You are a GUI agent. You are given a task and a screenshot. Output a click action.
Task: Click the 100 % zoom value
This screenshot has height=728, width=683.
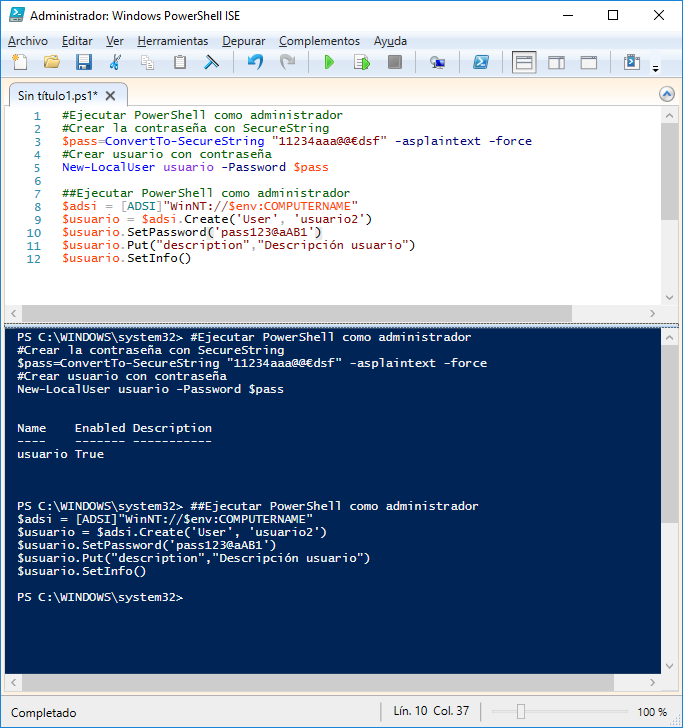(652, 712)
